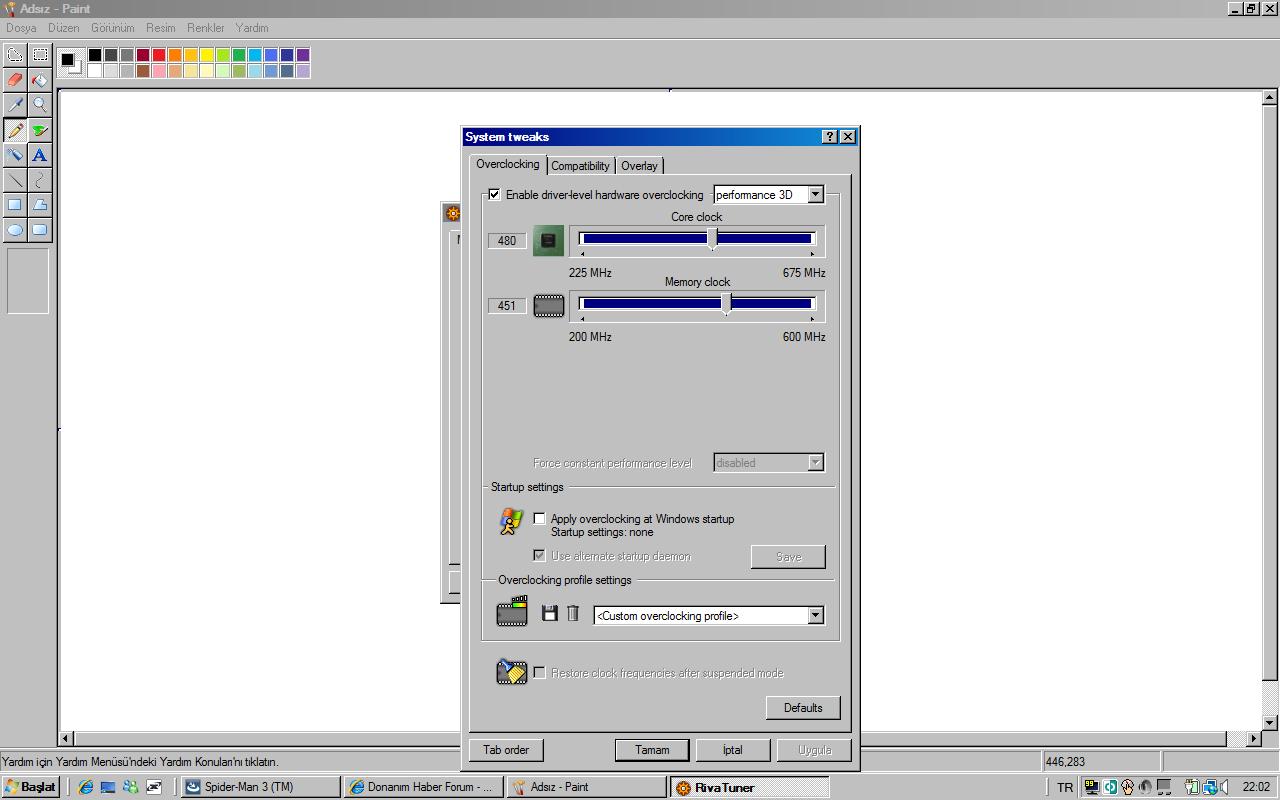Pick the dark green color swatch in palette
This screenshot has width=1280, height=800.
click(239, 55)
